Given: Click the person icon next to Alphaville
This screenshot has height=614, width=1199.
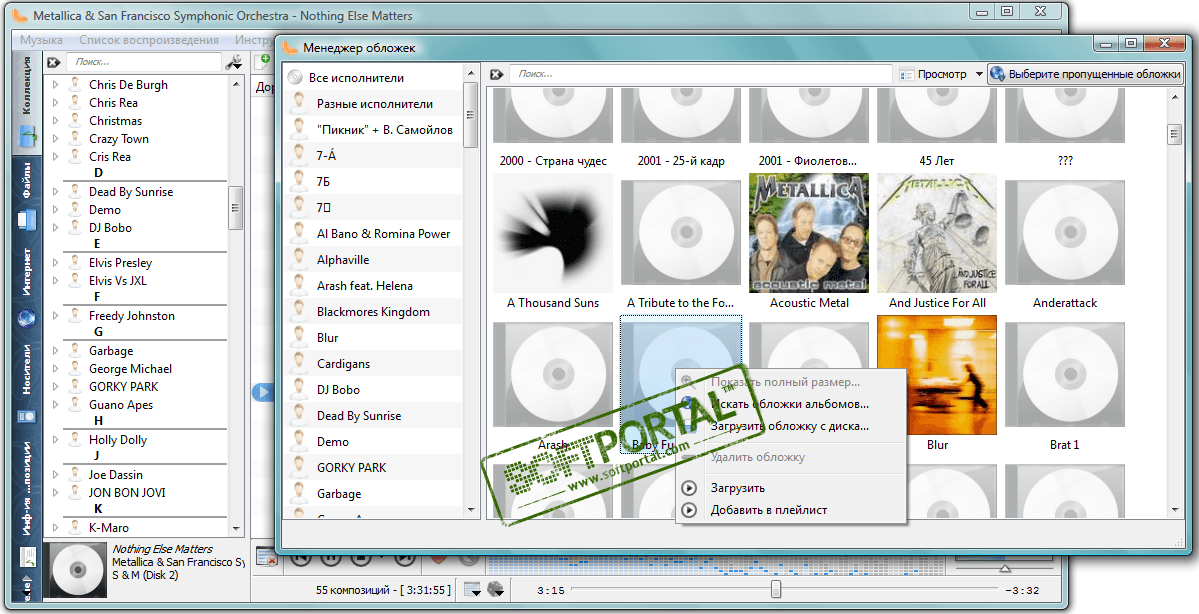Looking at the screenshot, I should [x=301, y=259].
